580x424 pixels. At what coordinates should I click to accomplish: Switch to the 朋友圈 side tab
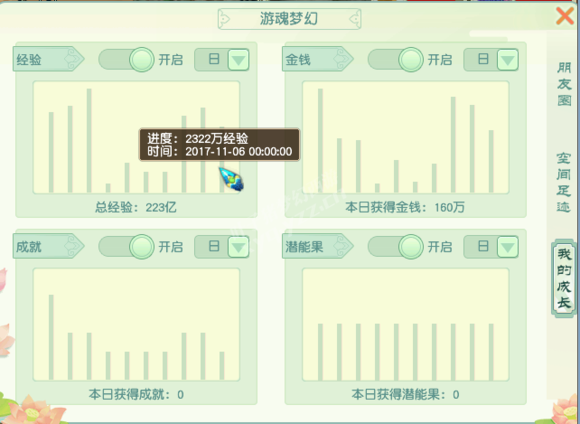click(564, 84)
